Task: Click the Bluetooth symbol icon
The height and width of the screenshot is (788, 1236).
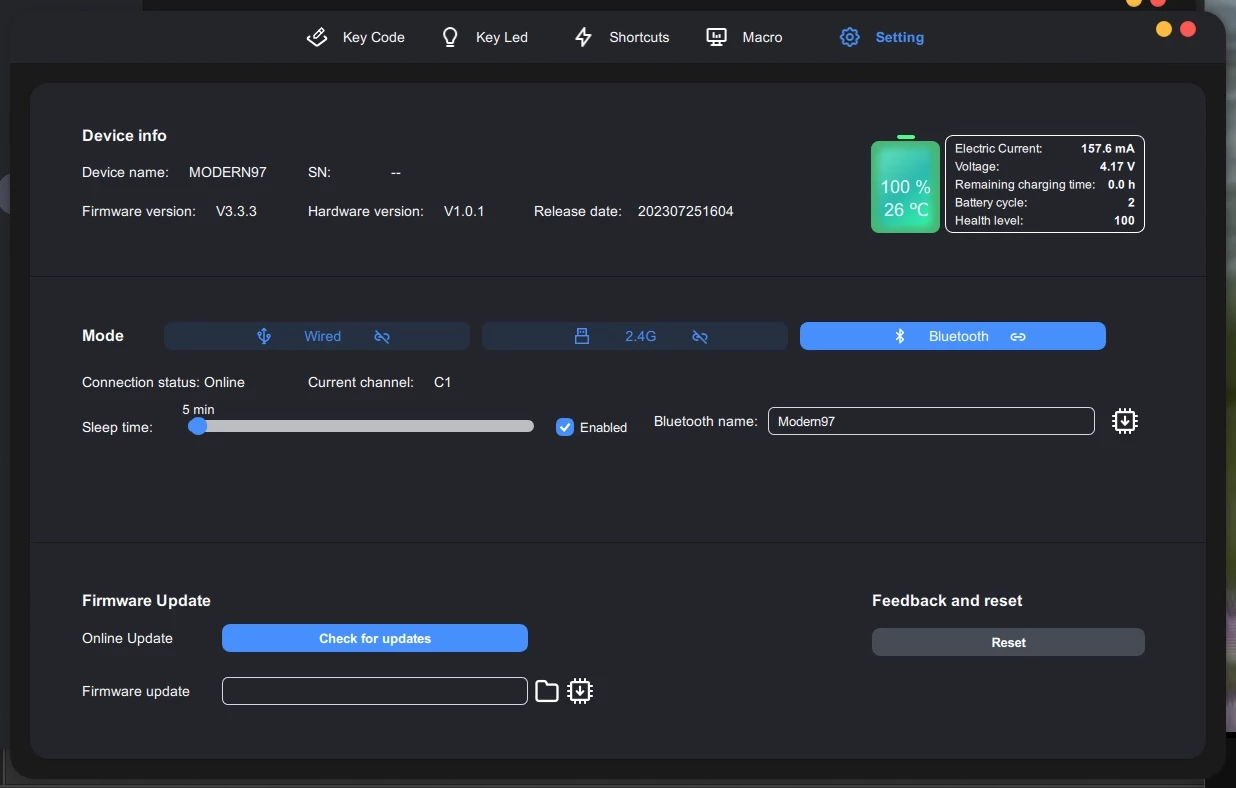Action: pyautogui.click(x=900, y=336)
